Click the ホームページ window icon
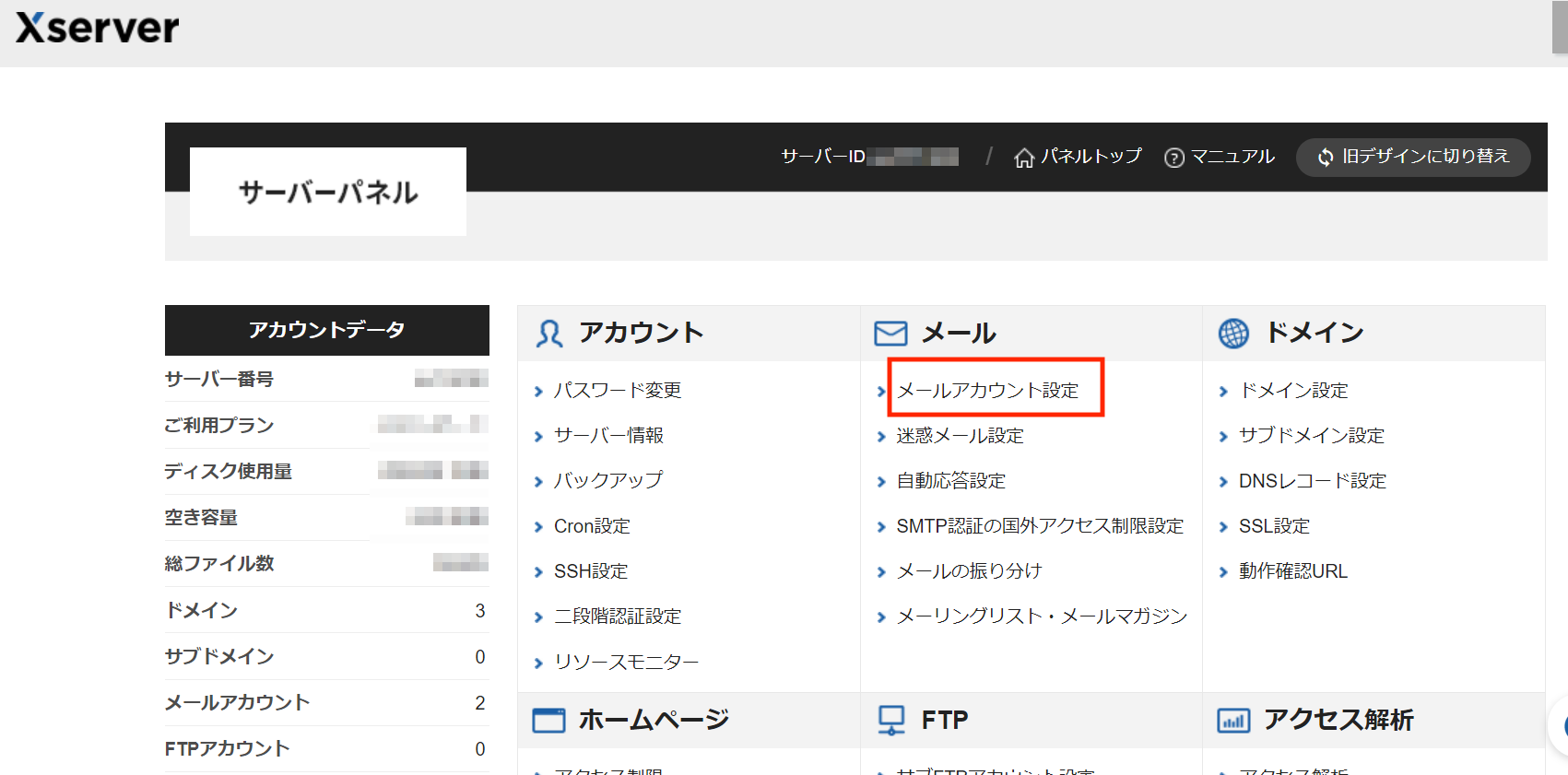Viewport: 1568px width, 775px height. point(548,721)
